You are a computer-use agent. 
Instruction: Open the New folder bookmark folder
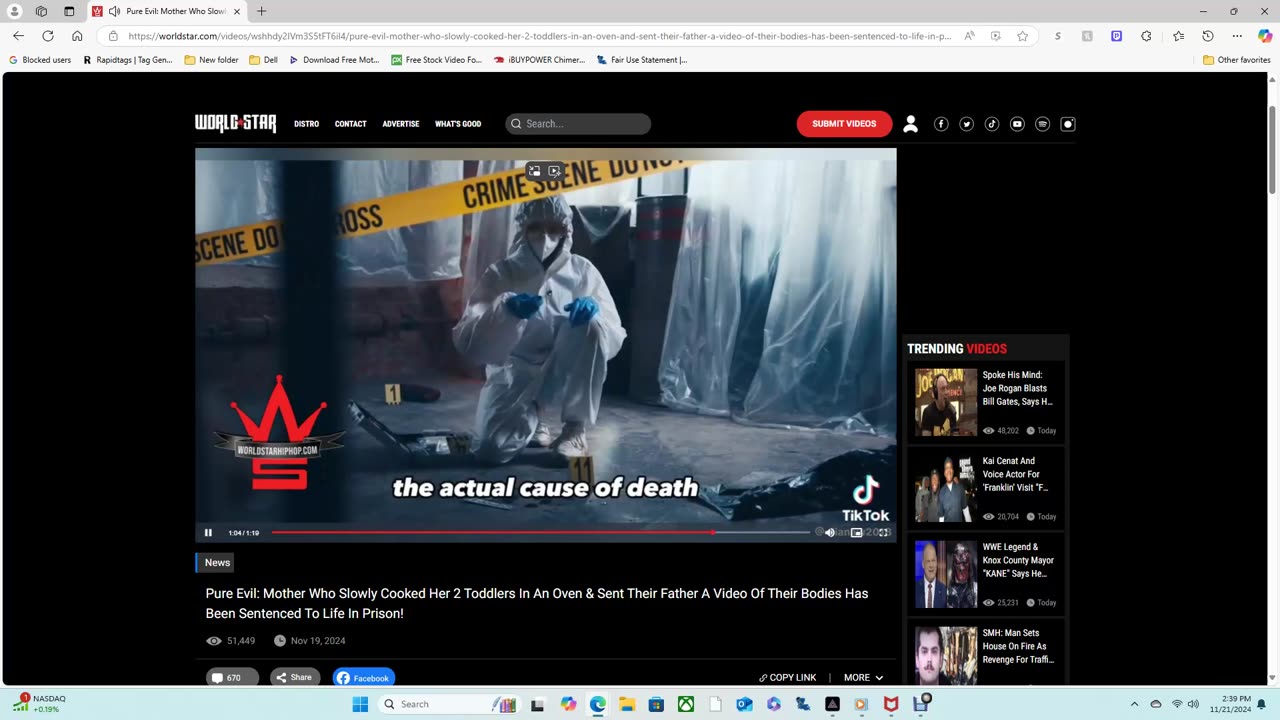[x=212, y=60]
